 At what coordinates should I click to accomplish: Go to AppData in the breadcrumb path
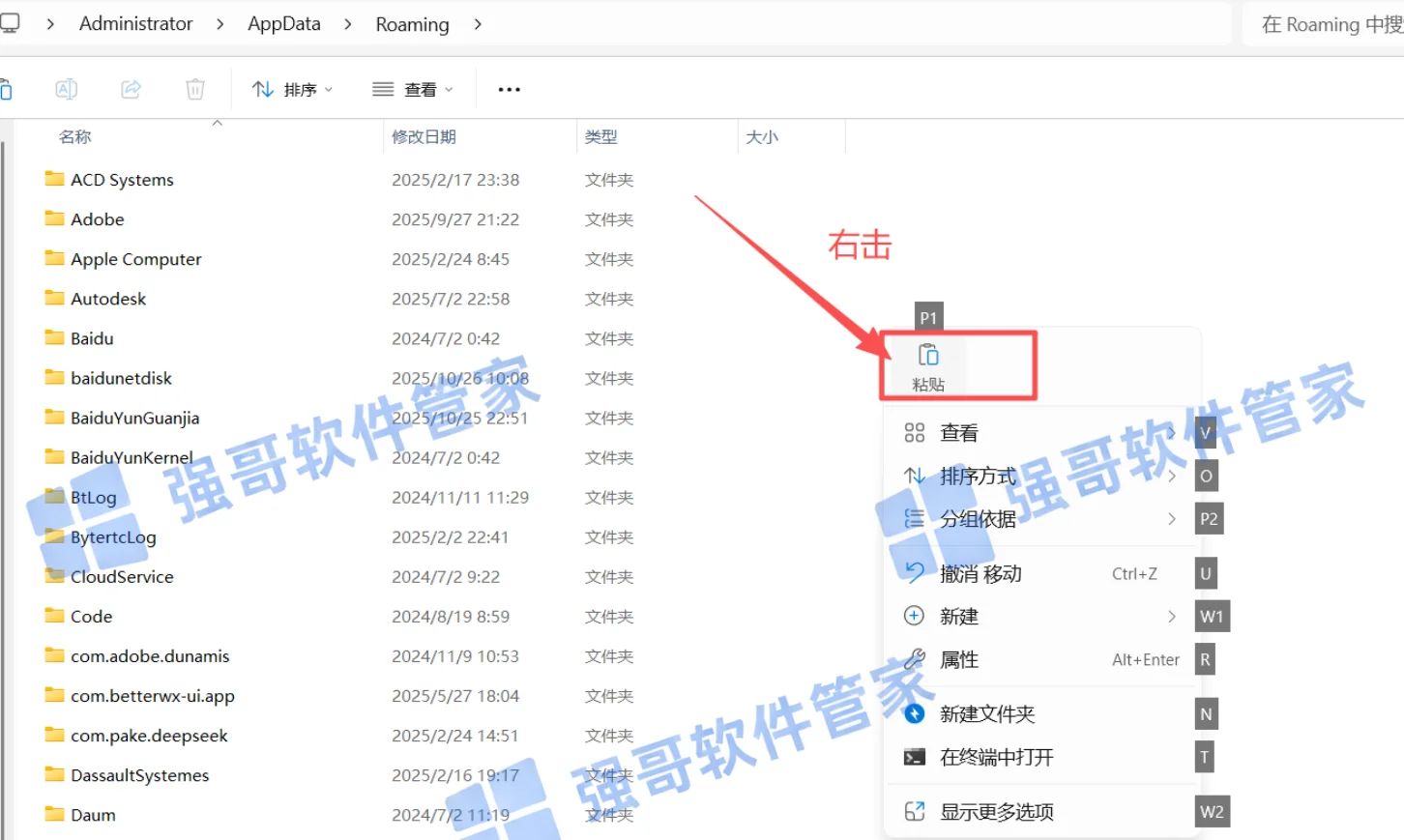pyautogui.click(x=284, y=24)
